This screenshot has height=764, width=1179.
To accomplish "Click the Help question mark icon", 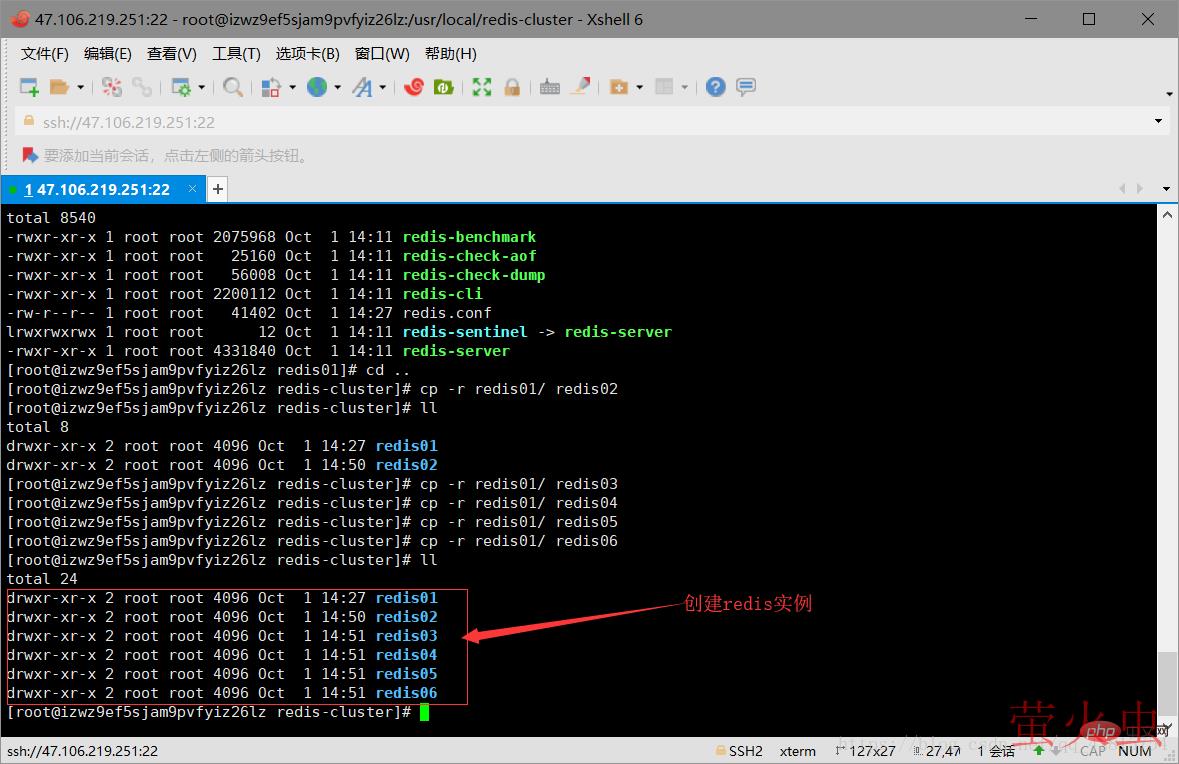I will pos(715,88).
